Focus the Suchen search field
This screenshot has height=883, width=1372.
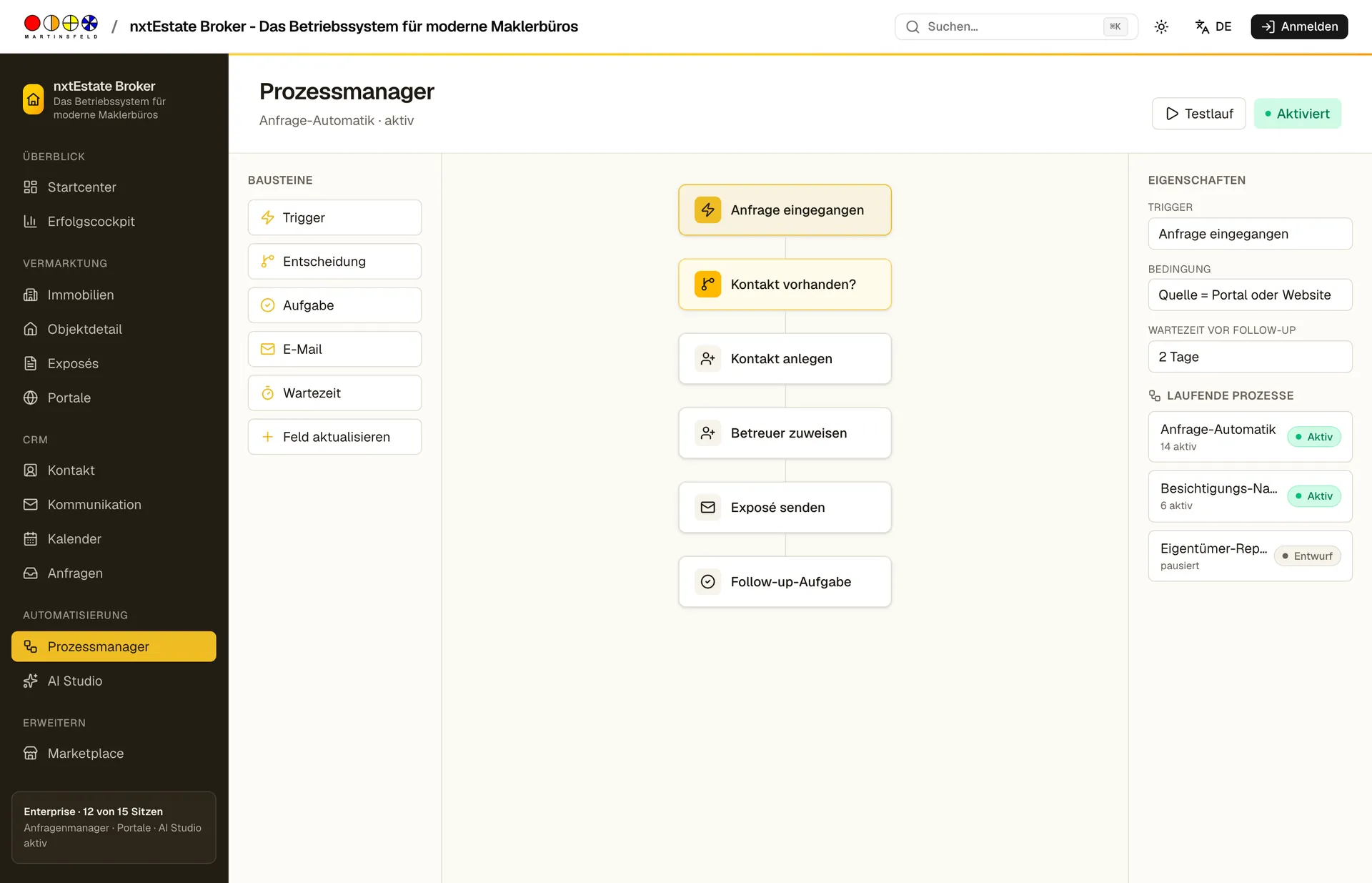1016,26
